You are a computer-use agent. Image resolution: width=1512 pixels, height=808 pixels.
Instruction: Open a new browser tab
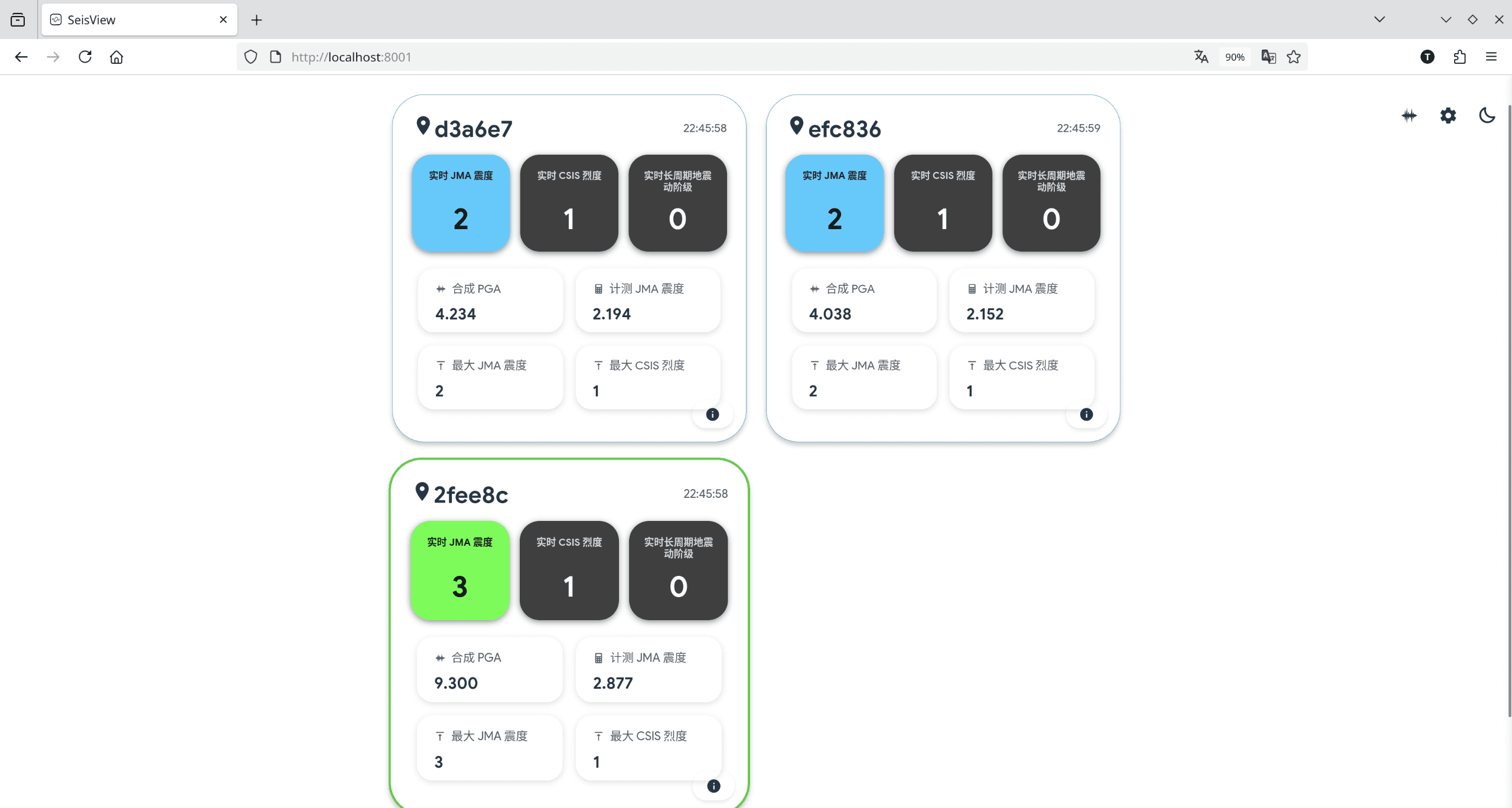tap(256, 20)
